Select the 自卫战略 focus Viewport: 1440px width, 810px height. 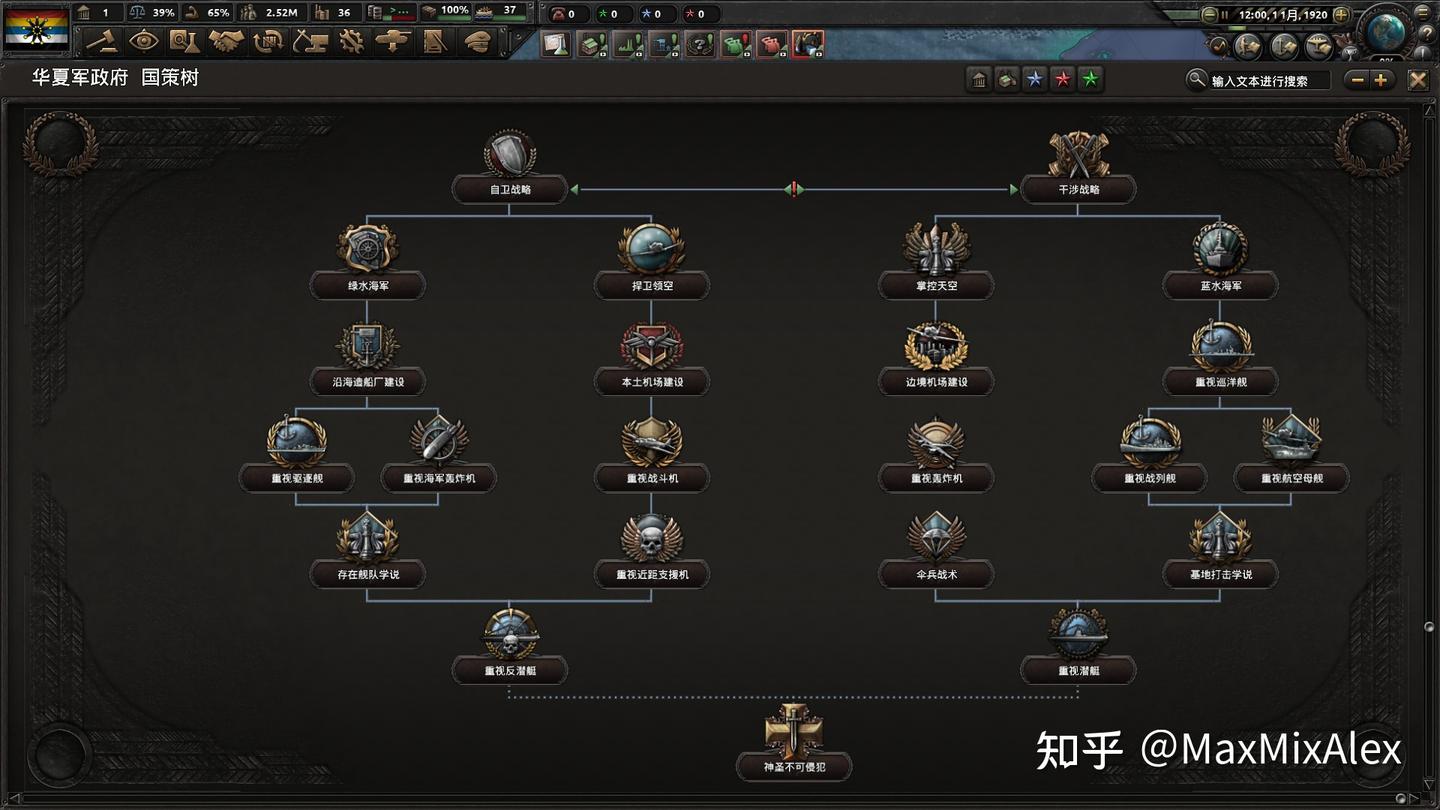510,189
